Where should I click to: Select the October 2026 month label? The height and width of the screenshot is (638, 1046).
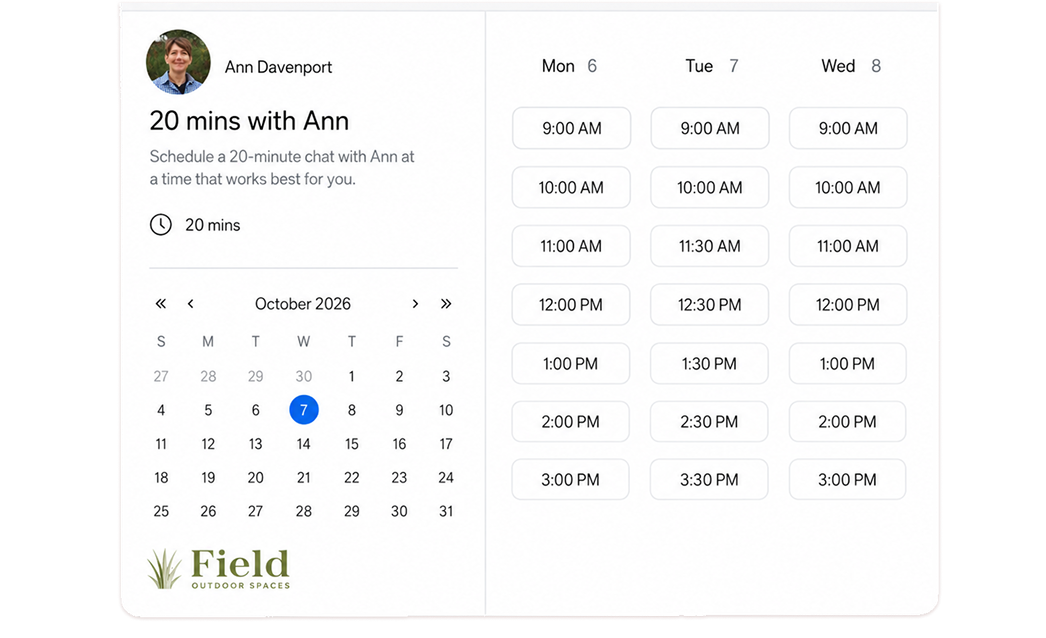coord(303,304)
